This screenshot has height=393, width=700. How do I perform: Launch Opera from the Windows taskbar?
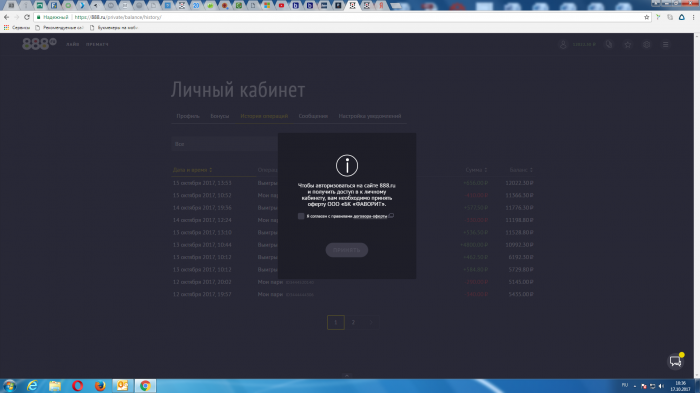point(77,386)
